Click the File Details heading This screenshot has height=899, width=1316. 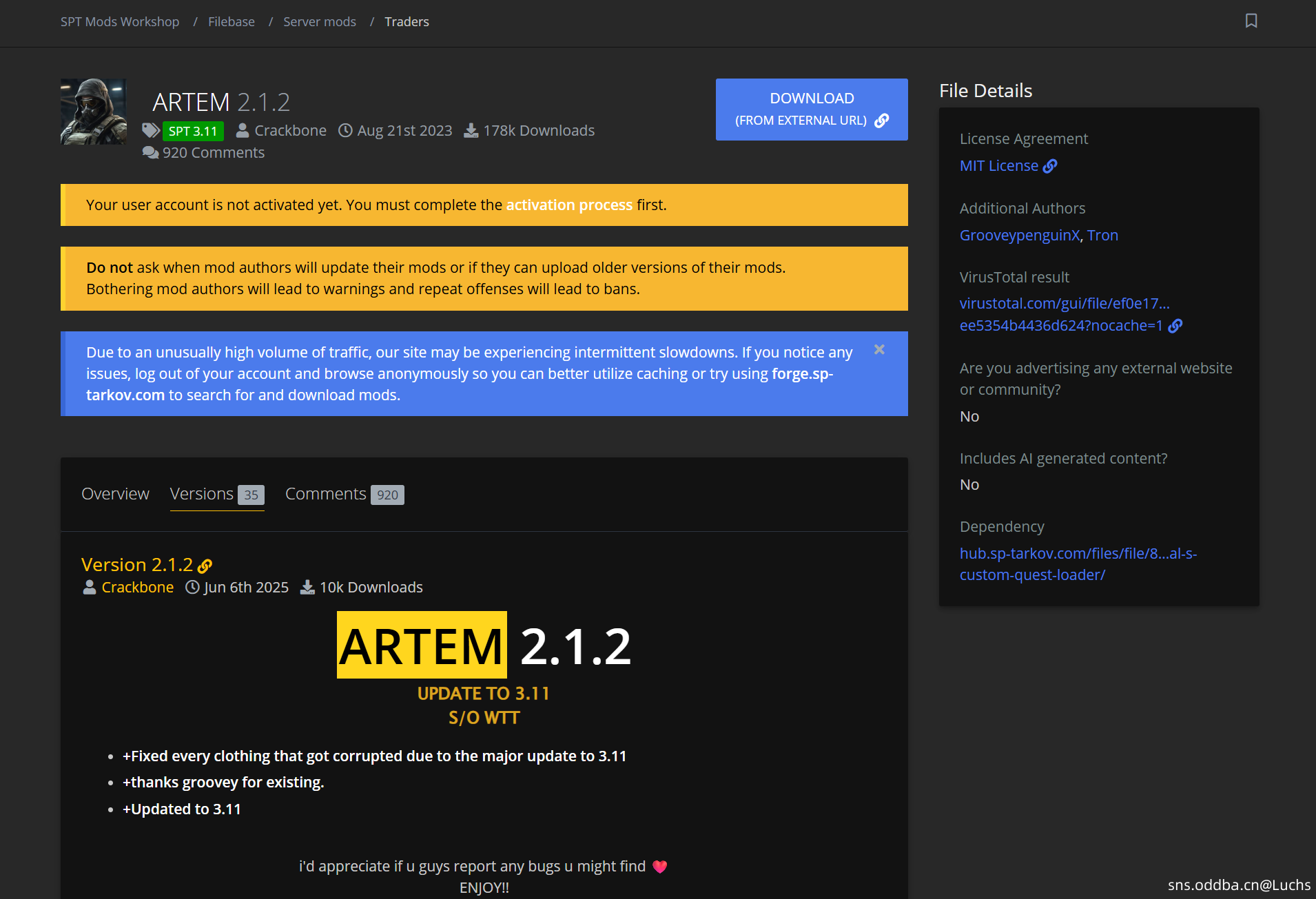tap(985, 90)
